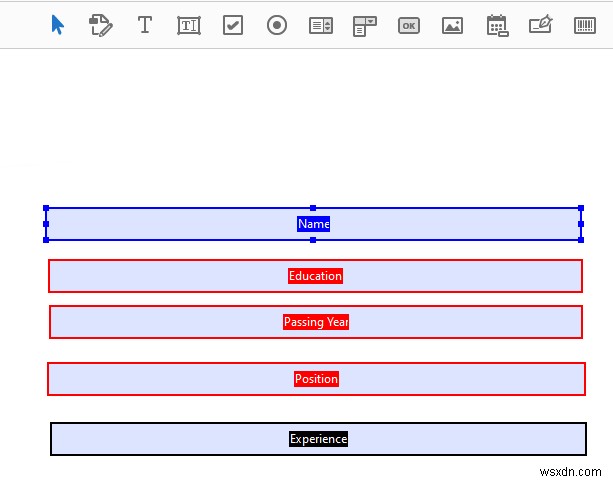Choose the List Box field tool
Viewport: 613px width, 482px height.
(x=321, y=26)
